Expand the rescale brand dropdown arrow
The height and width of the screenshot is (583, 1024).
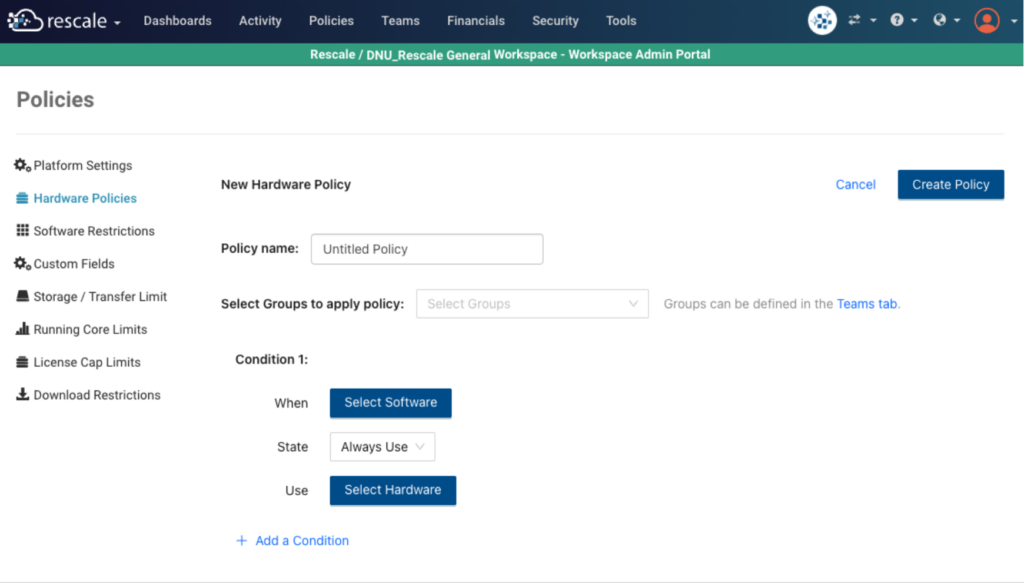(117, 22)
